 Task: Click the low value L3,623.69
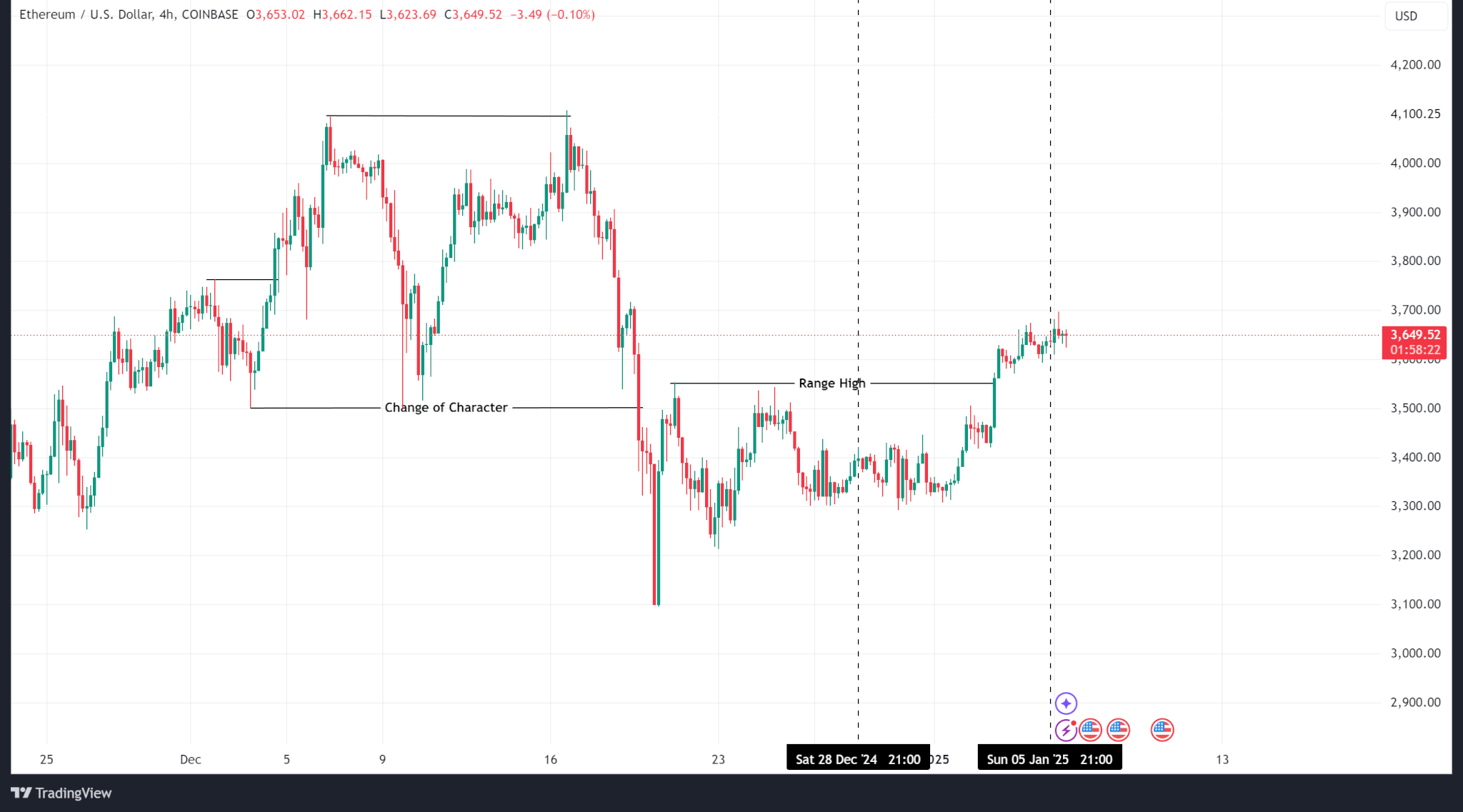(408, 14)
